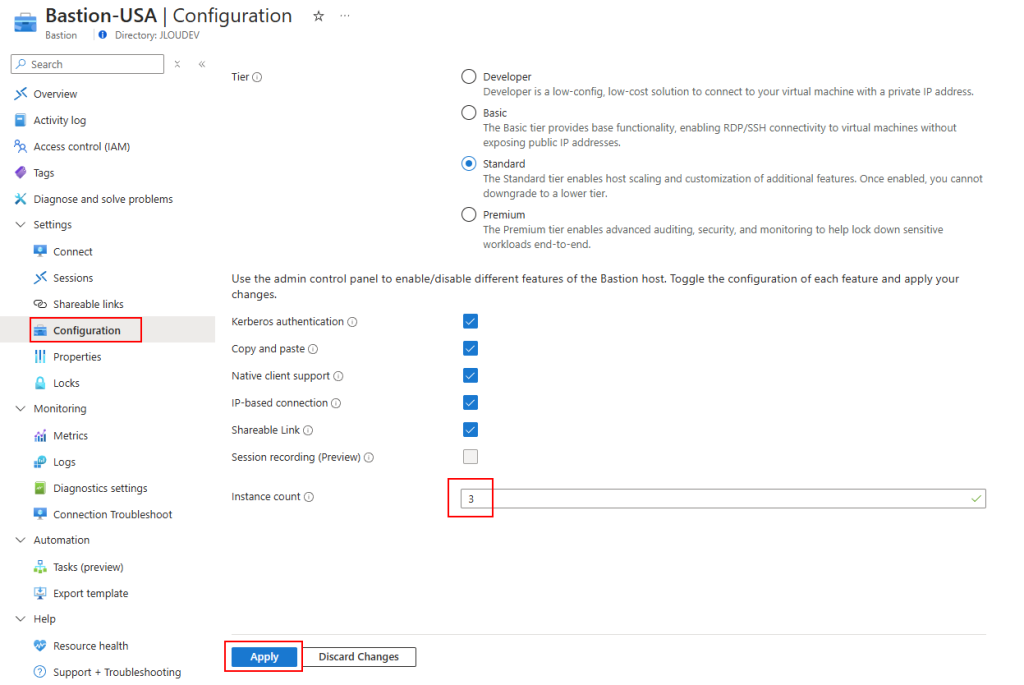Collapse the Help section chevron
The height and width of the screenshot is (685, 1024).
tap(20, 619)
